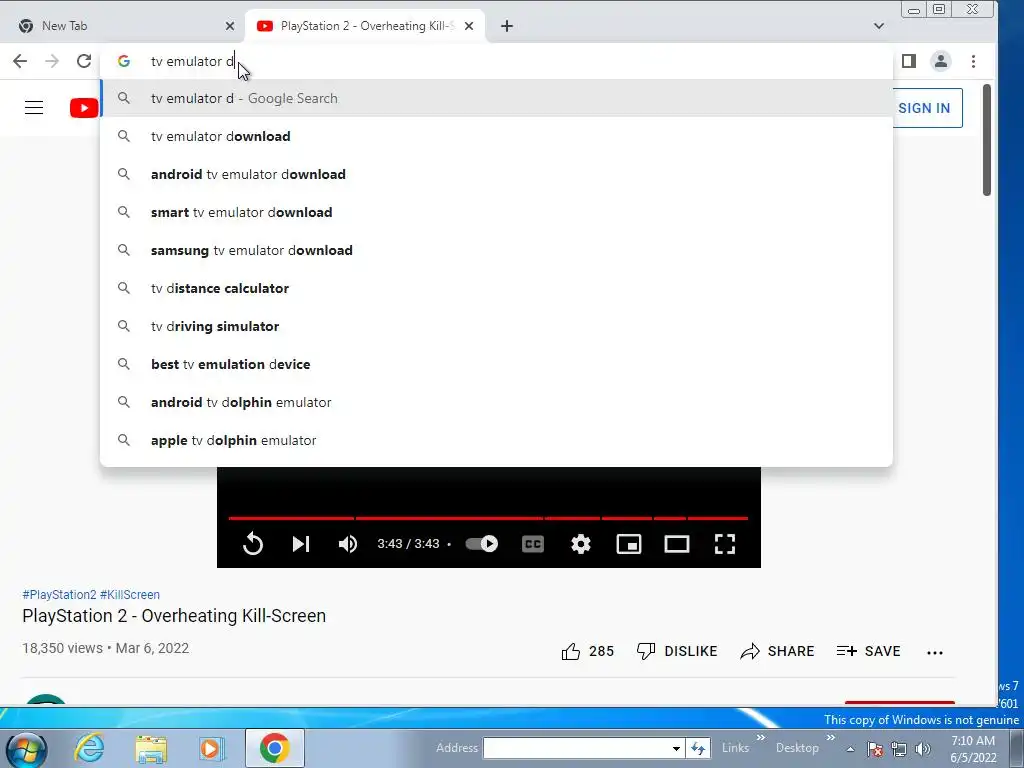Pick "android tv emulator download" suggestion
1024x768 pixels.
tap(496, 174)
